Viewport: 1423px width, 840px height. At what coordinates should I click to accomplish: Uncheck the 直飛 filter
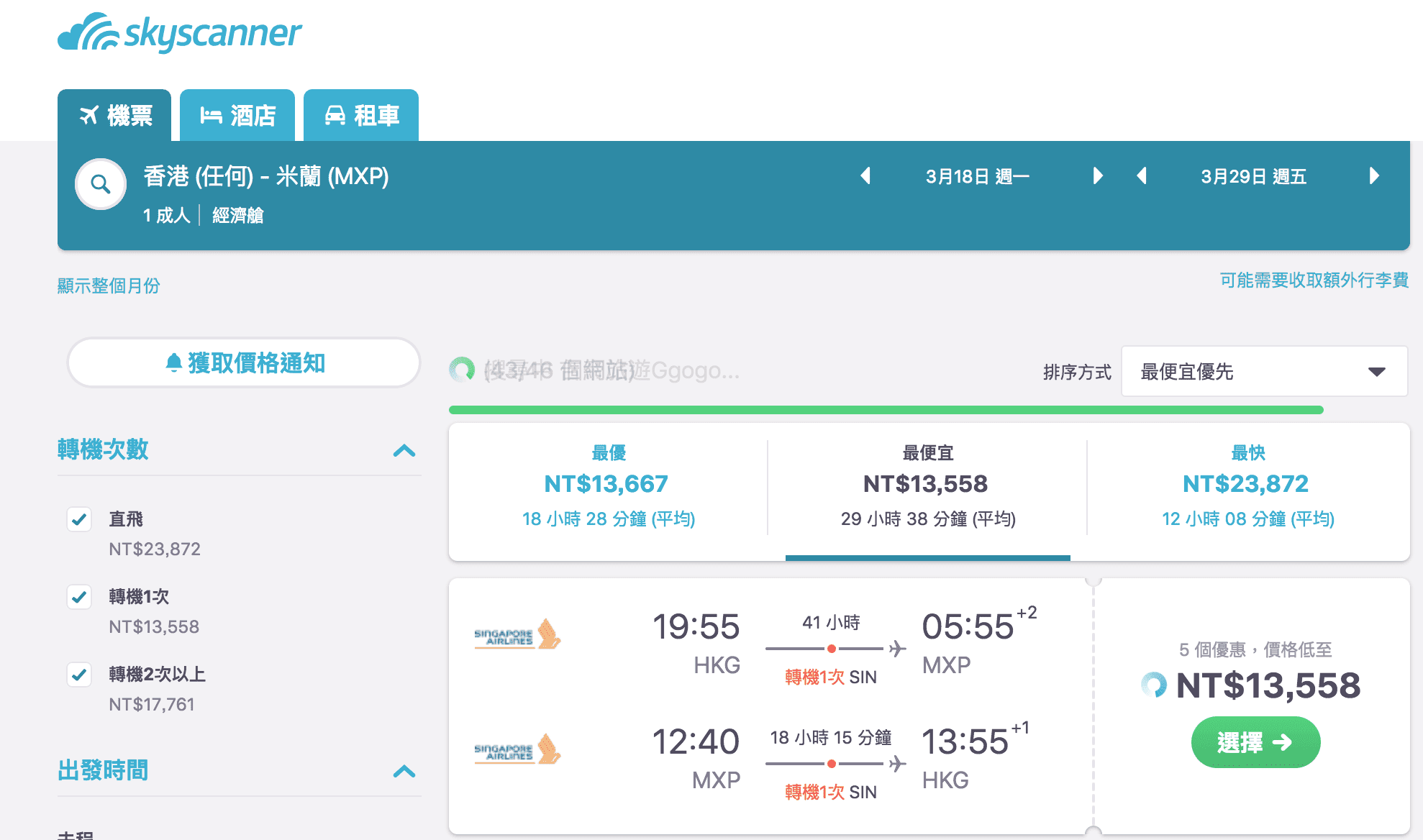(79, 519)
